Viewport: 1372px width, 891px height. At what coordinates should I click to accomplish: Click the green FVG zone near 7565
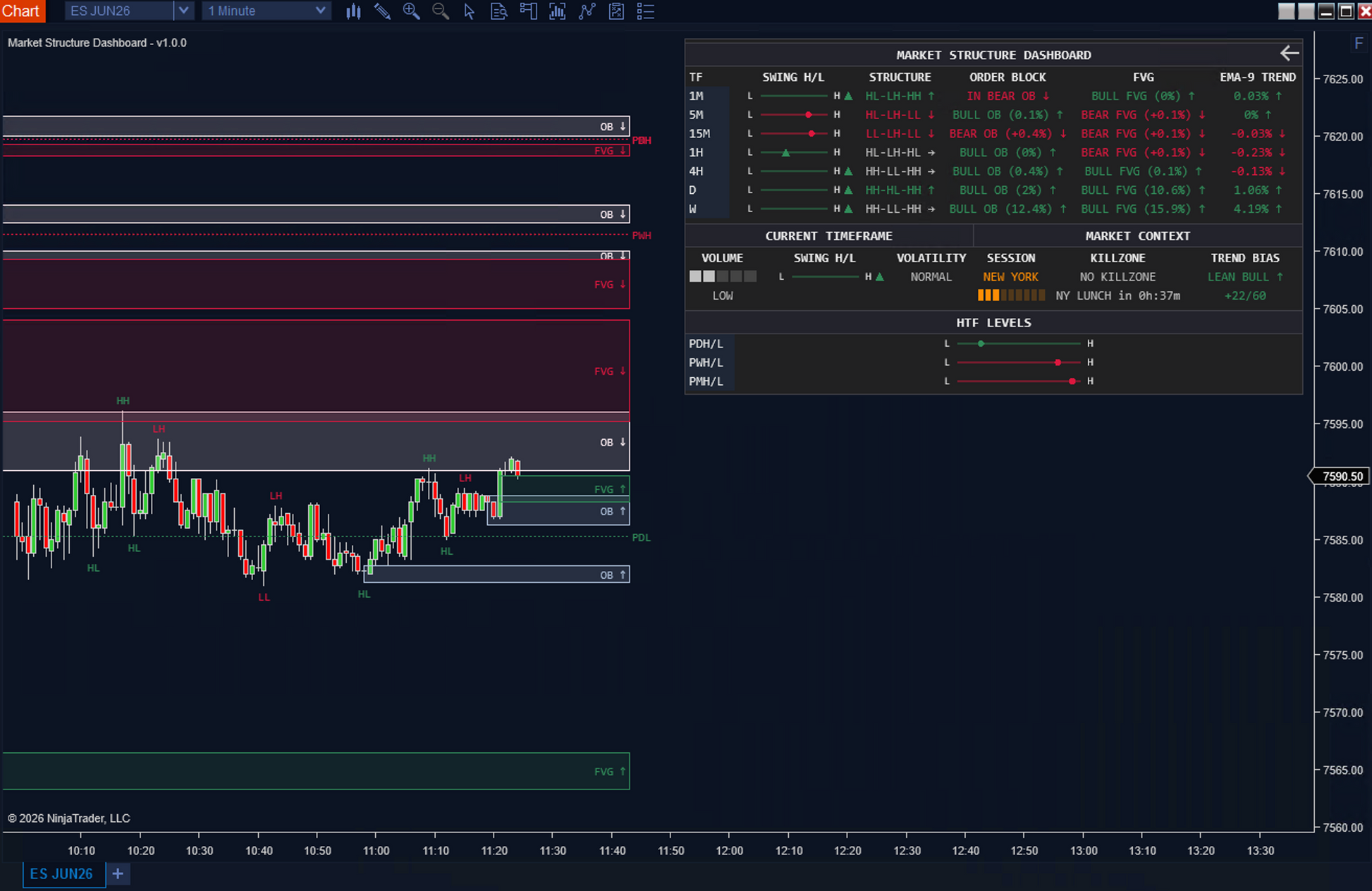tap(316, 771)
